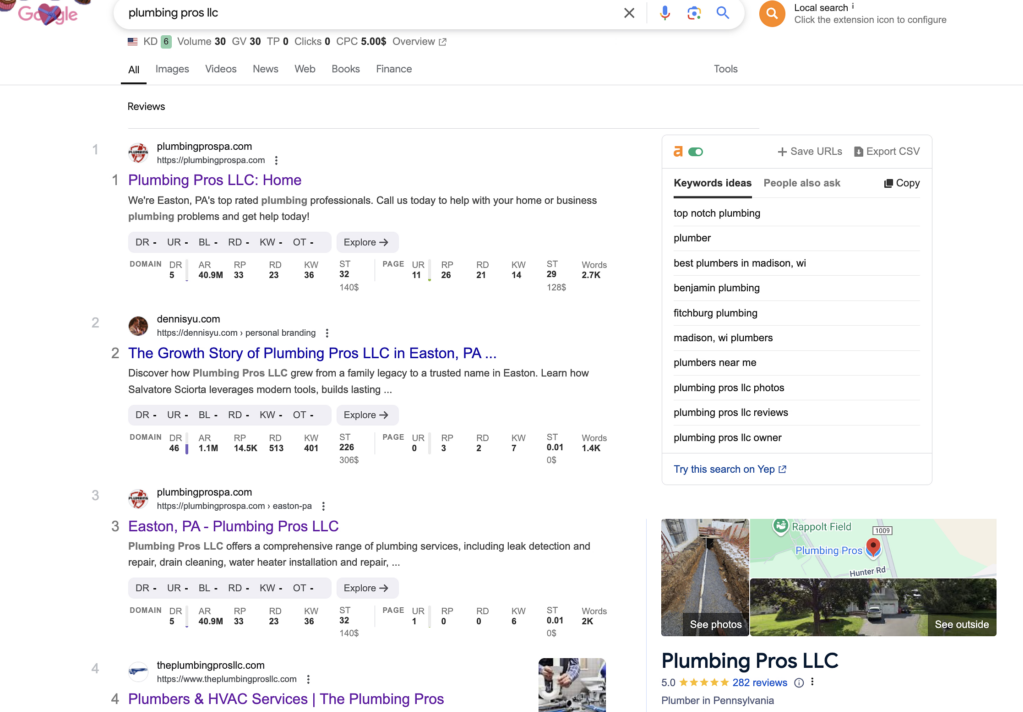Clear the search box with X icon
Screen dimensions: 1023x712
(629, 13)
